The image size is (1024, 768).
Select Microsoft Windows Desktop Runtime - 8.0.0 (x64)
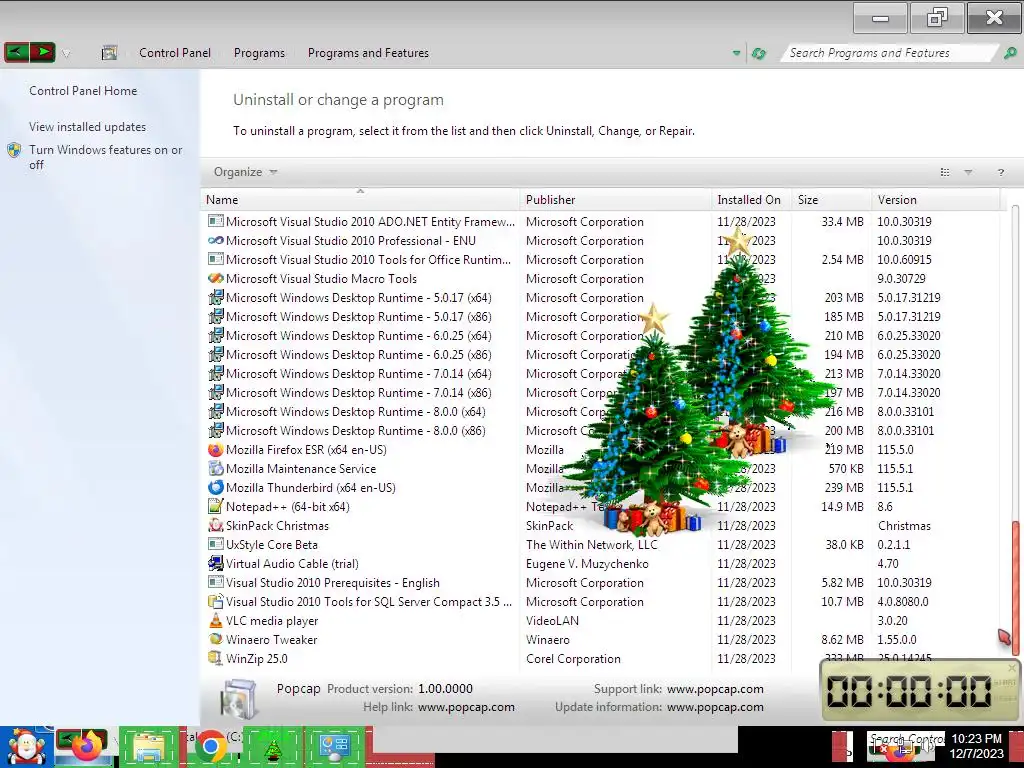[355, 412]
